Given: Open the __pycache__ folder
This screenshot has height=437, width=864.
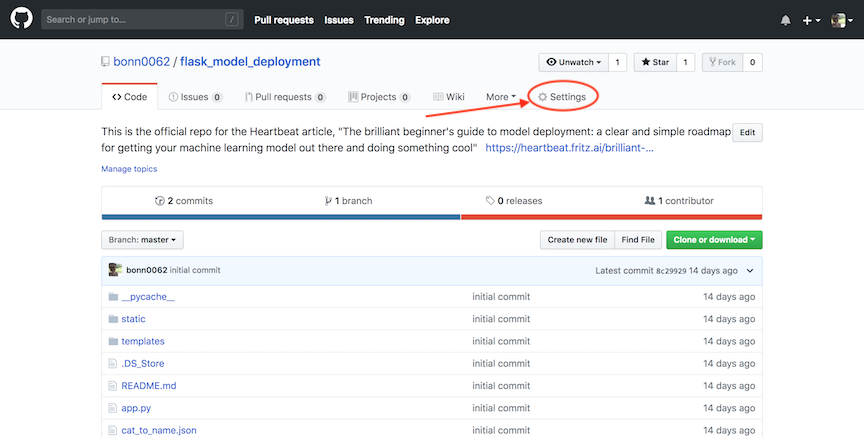Looking at the screenshot, I should [x=148, y=297].
